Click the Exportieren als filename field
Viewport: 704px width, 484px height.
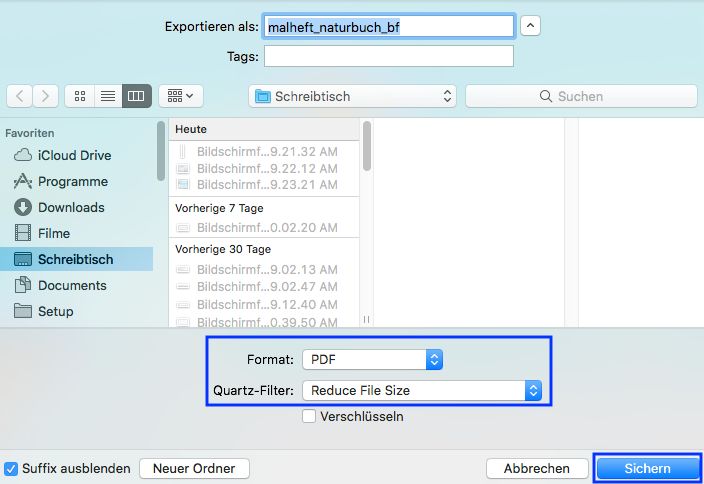click(x=389, y=26)
